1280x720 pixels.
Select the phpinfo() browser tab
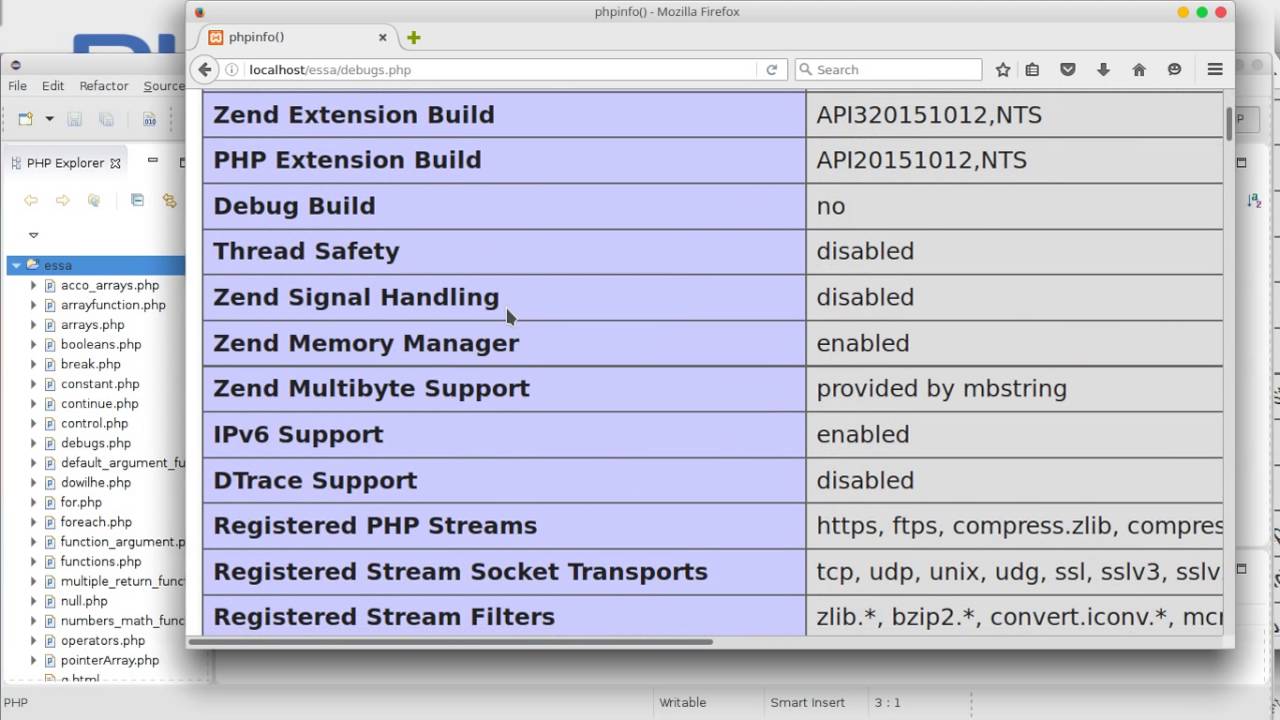click(x=297, y=37)
